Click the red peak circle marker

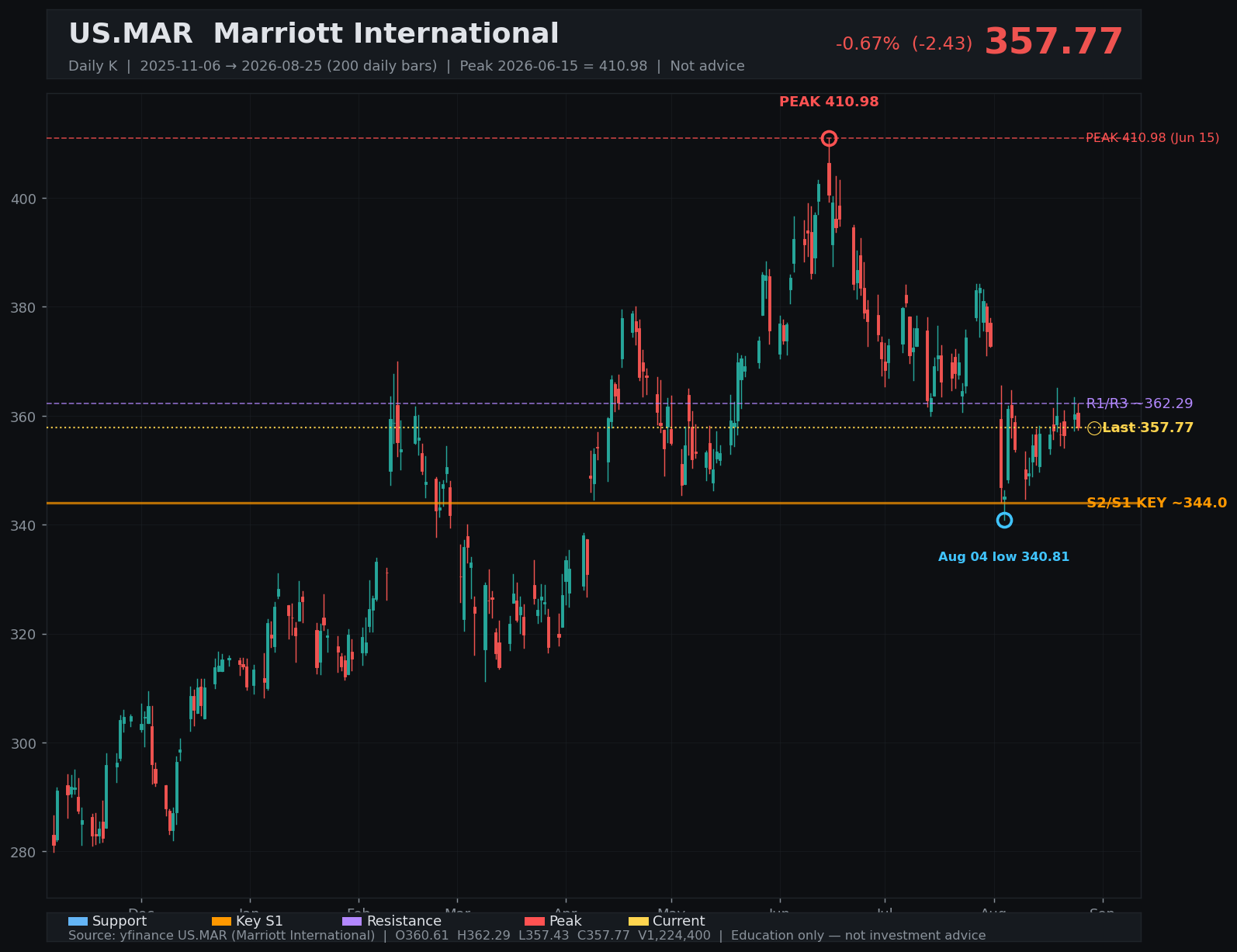tap(829, 138)
